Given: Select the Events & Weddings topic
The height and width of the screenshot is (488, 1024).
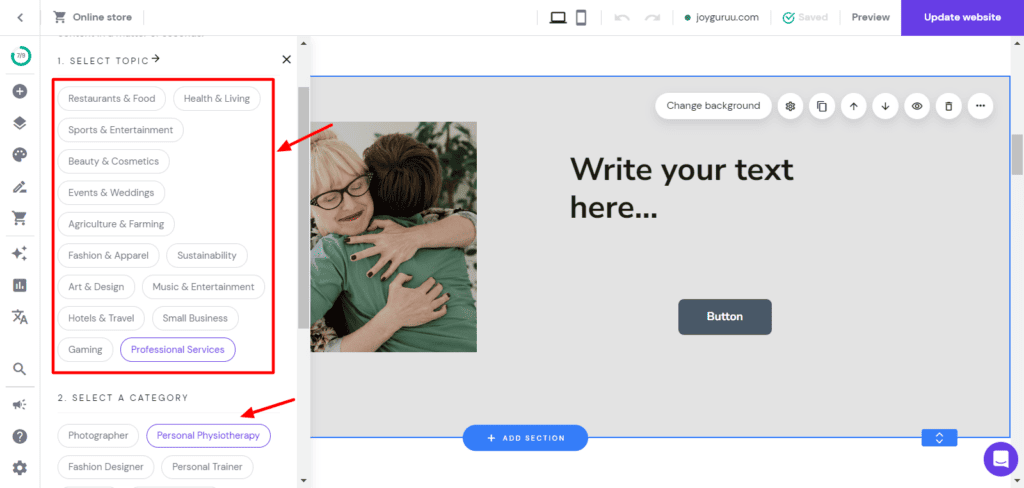Looking at the screenshot, I should tap(111, 193).
